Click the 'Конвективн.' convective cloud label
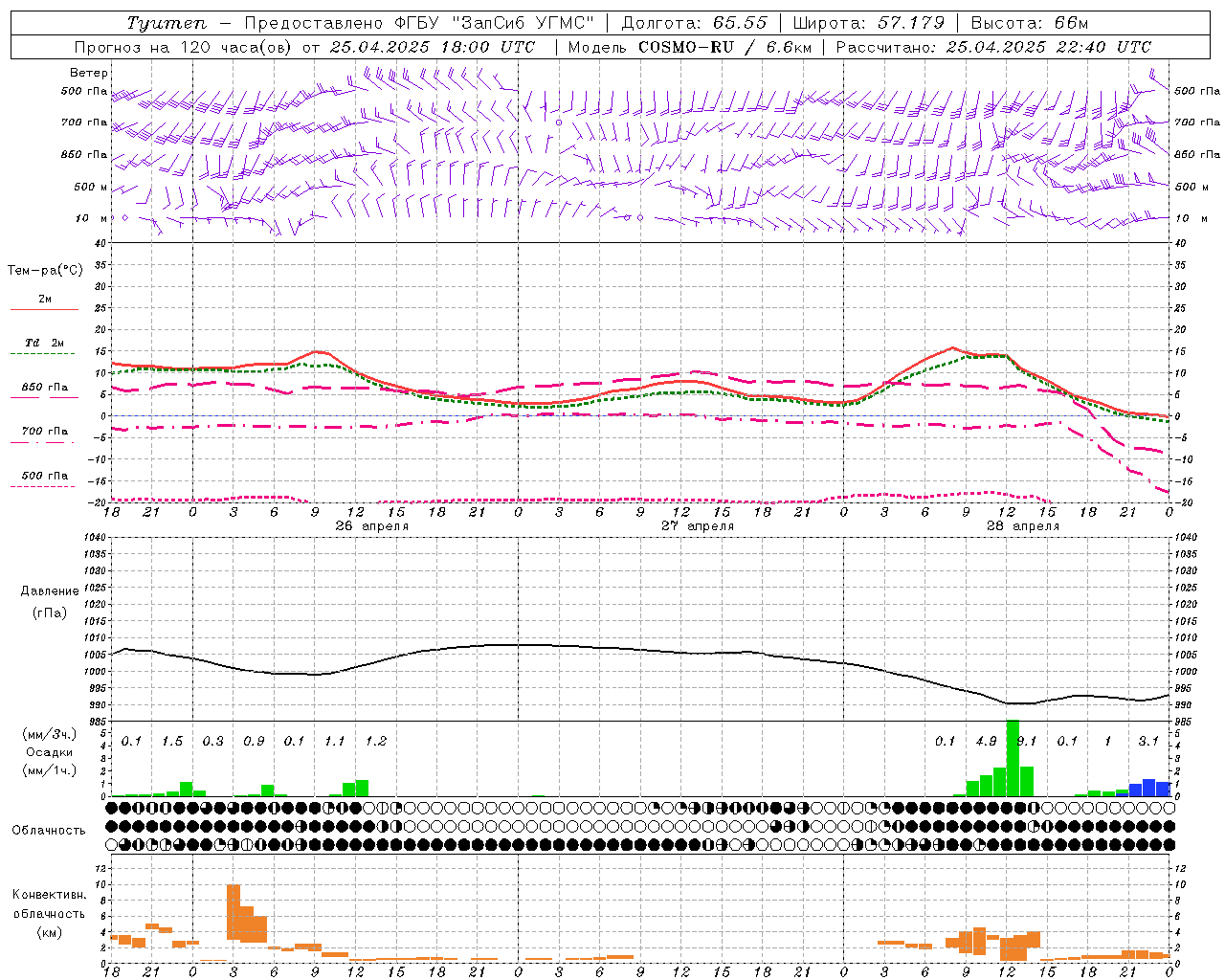This screenshot has height=980, width=1225. point(50,895)
